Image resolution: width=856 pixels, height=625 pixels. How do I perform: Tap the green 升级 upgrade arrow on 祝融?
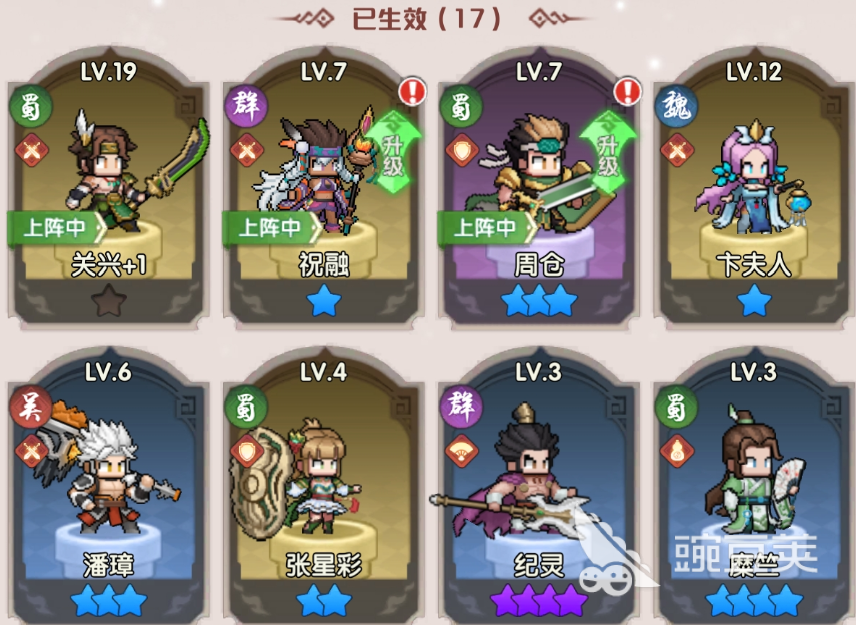coord(394,152)
